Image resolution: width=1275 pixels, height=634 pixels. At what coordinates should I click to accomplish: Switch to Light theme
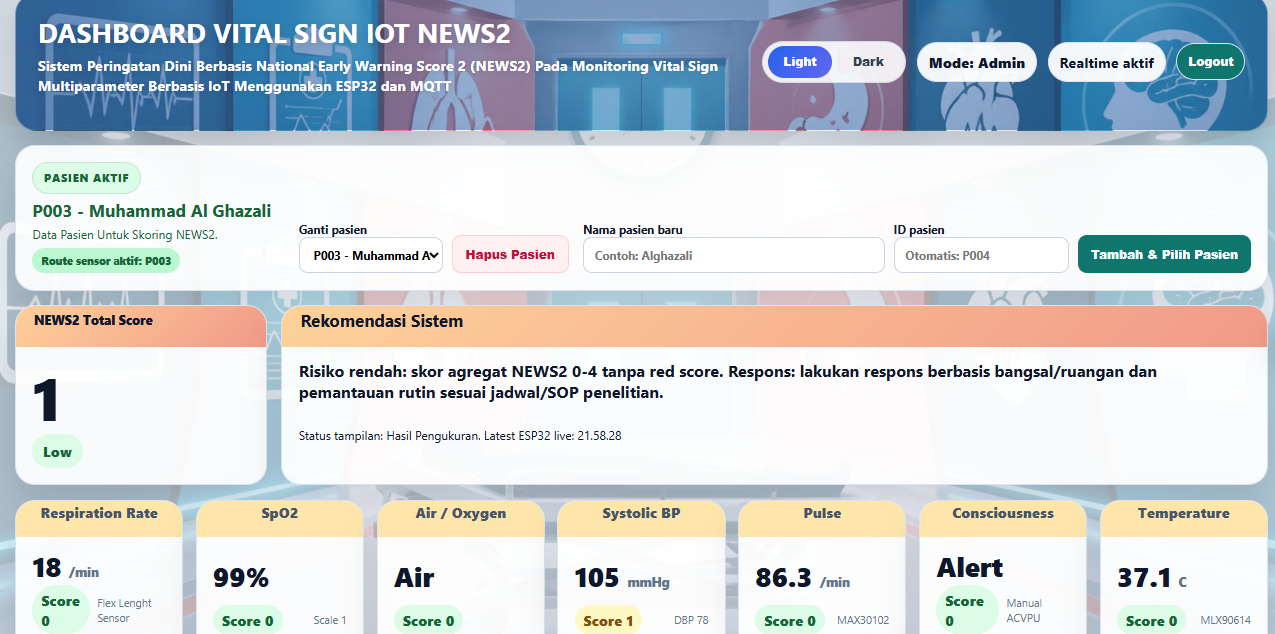[x=800, y=62]
